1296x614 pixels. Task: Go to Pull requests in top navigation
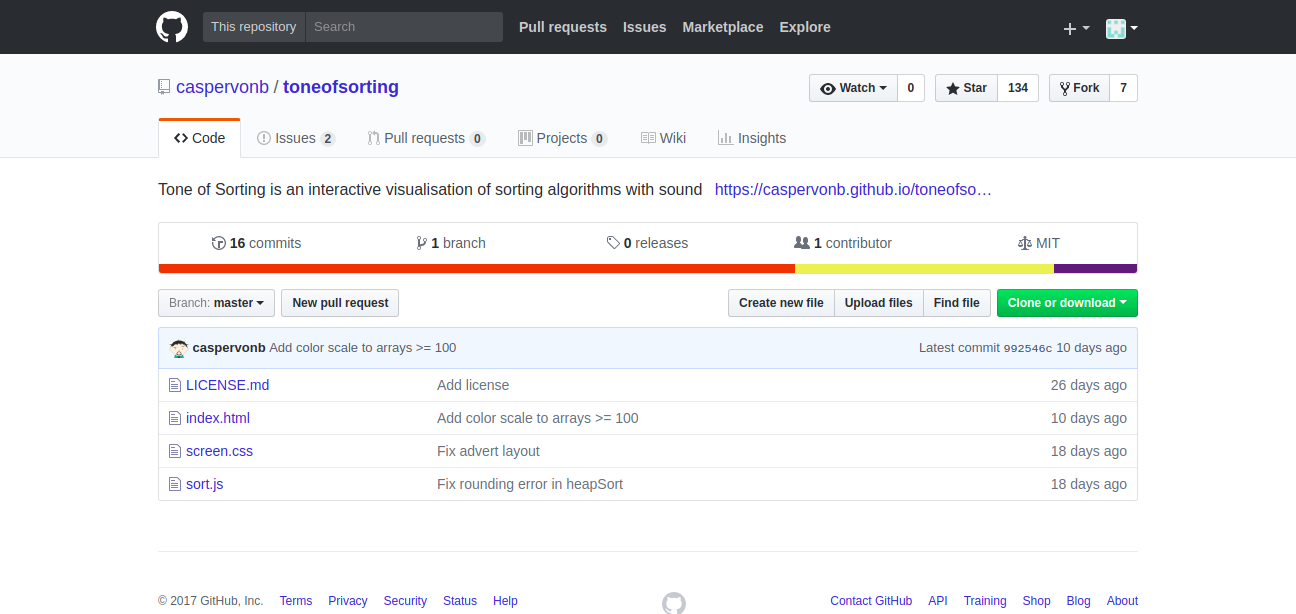tap(563, 27)
